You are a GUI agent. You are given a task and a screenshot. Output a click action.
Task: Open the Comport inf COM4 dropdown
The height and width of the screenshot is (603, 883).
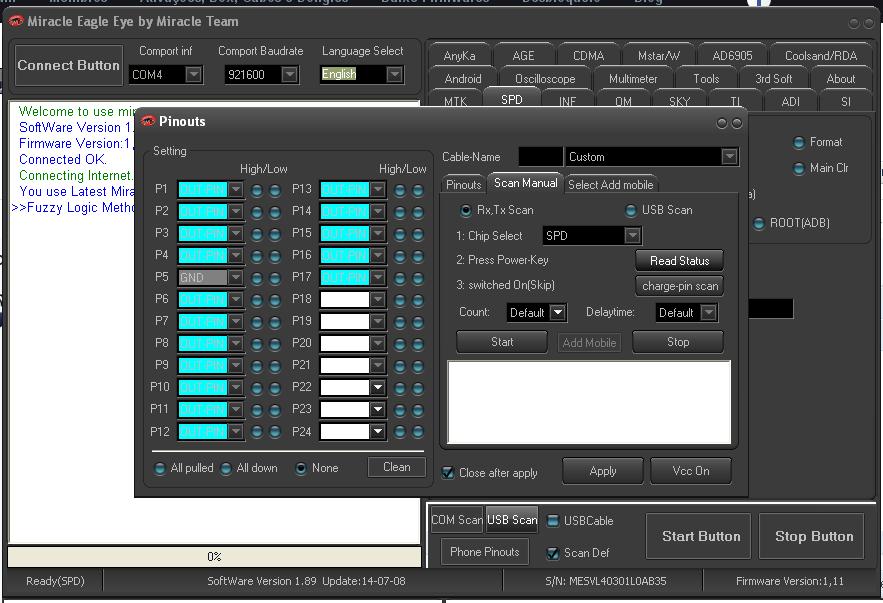coord(194,74)
